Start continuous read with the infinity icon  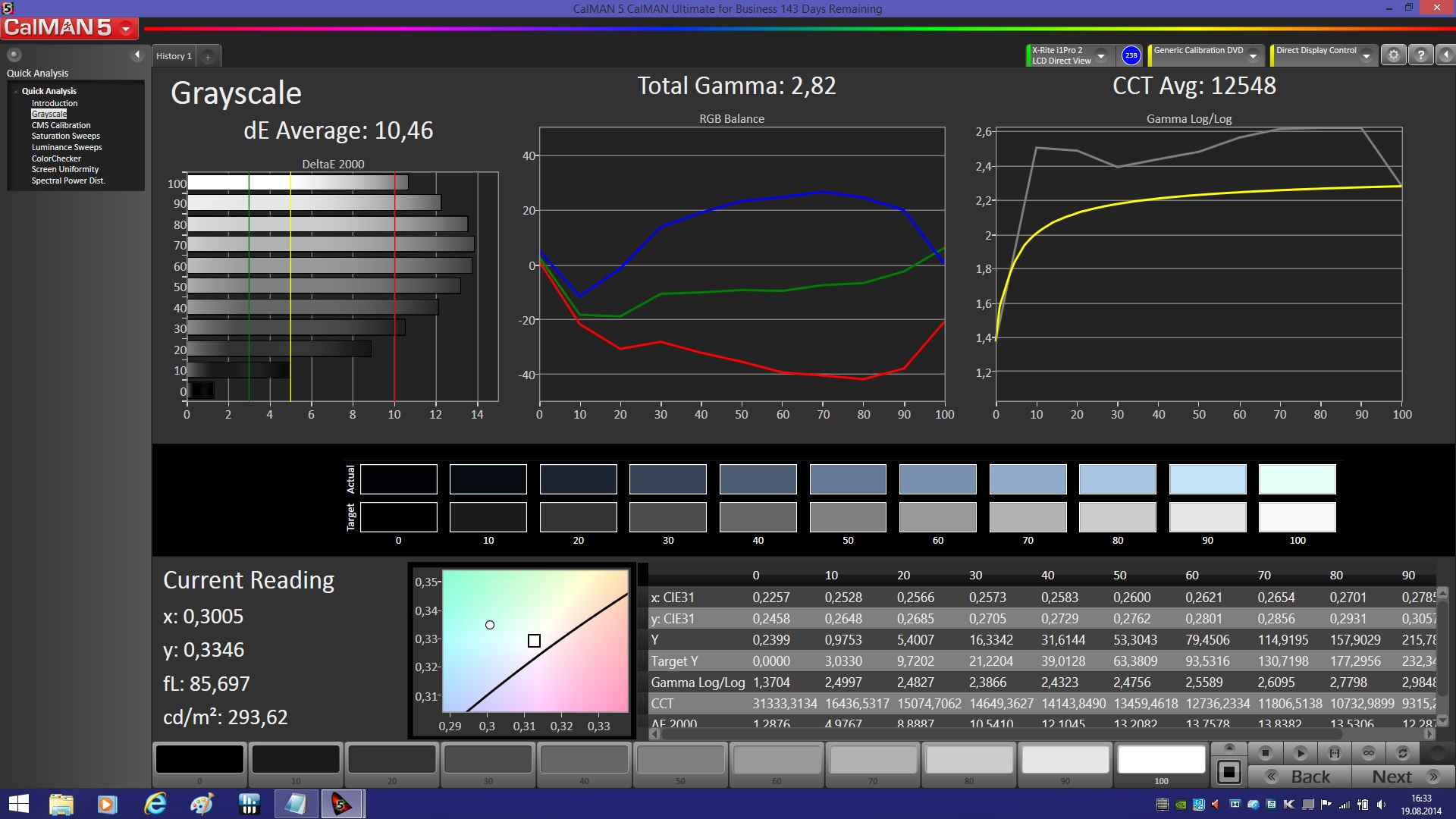pyautogui.click(x=1369, y=753)
